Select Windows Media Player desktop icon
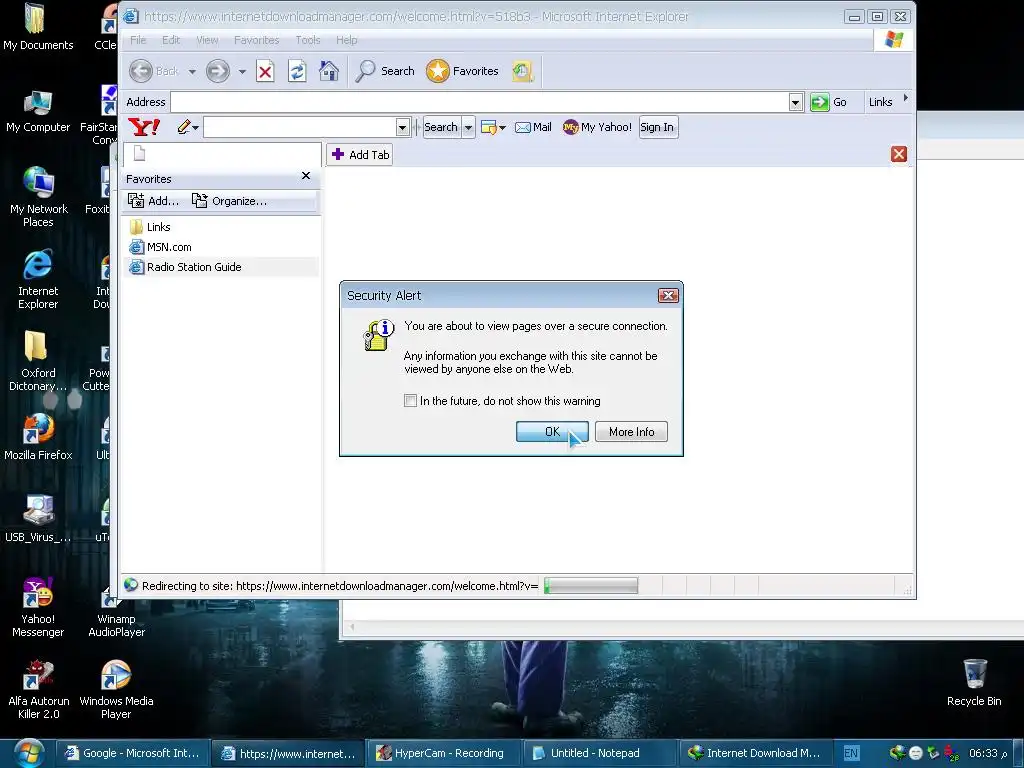This screenshot has width=1024, height=768. point(116,689)
